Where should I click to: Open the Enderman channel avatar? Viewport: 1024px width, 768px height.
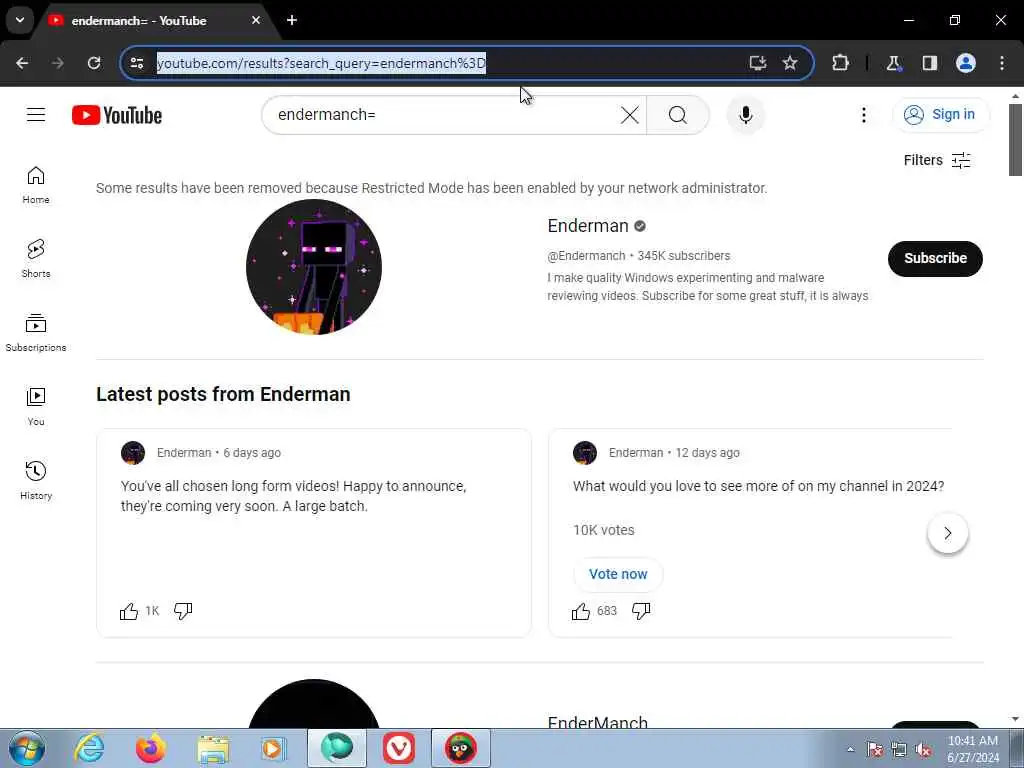(x=313, y=267)
